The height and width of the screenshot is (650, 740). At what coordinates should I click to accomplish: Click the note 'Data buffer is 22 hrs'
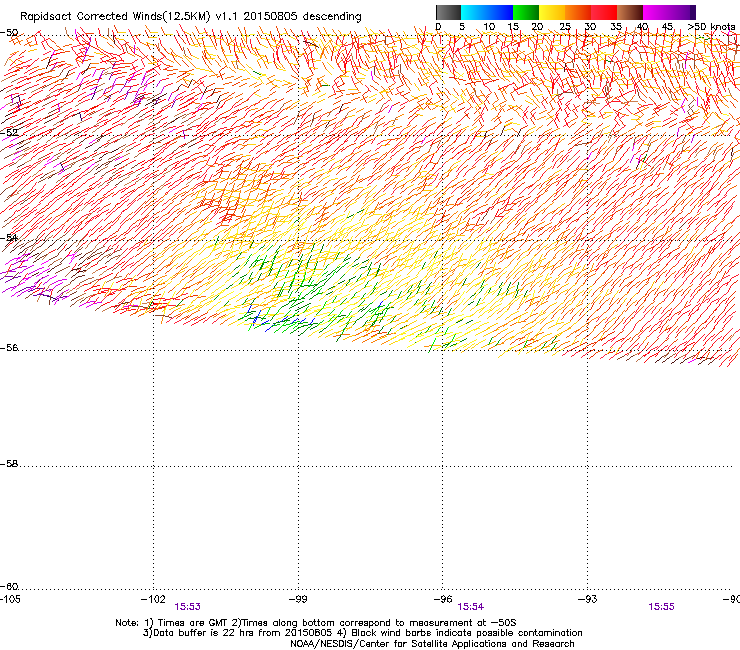205,633
